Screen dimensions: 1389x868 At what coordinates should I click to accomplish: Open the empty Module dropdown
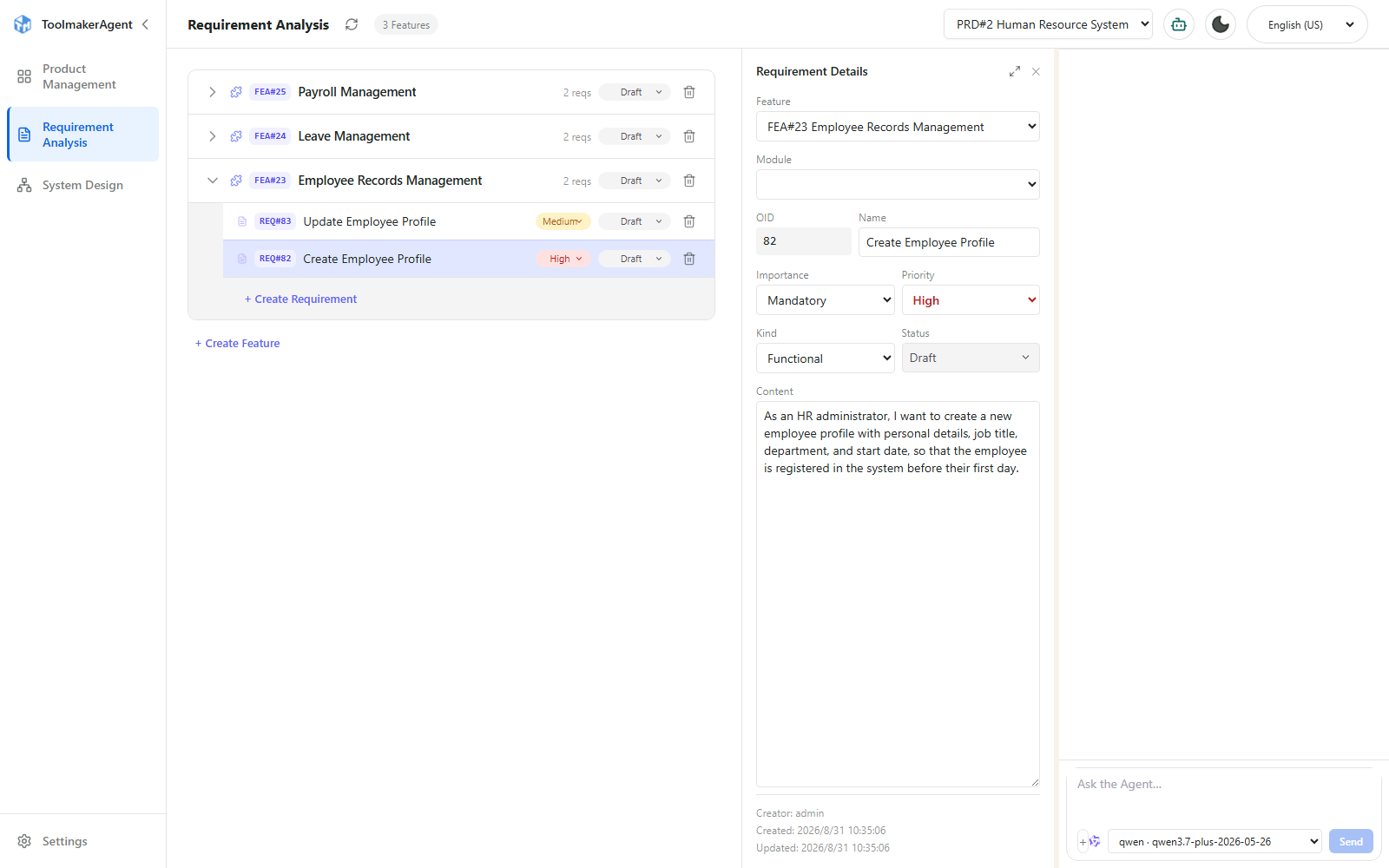click(898, 184)
